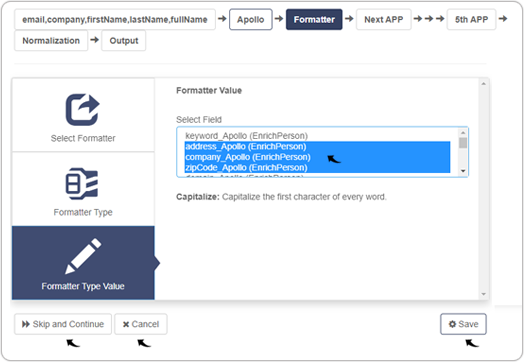Open the Apollo step in the workflow
This screenshot has width=524, height=362.
coord(251,19)
